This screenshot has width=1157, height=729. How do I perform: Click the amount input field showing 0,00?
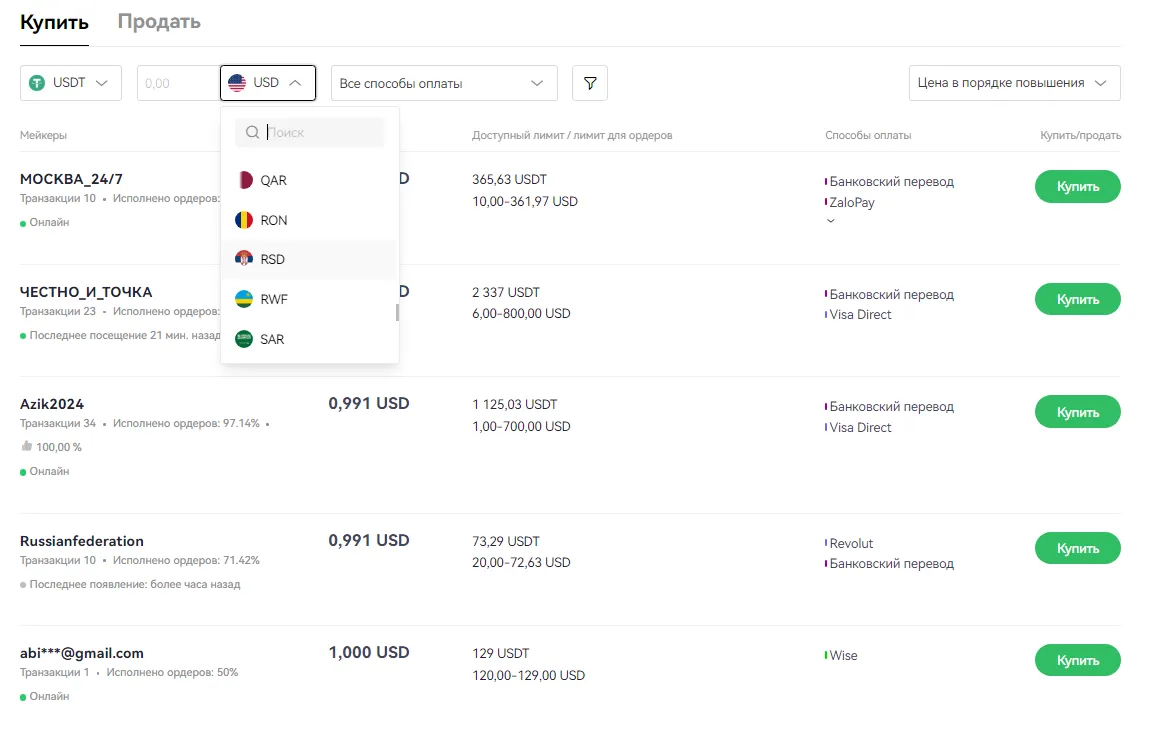click(x=180, y=83)
